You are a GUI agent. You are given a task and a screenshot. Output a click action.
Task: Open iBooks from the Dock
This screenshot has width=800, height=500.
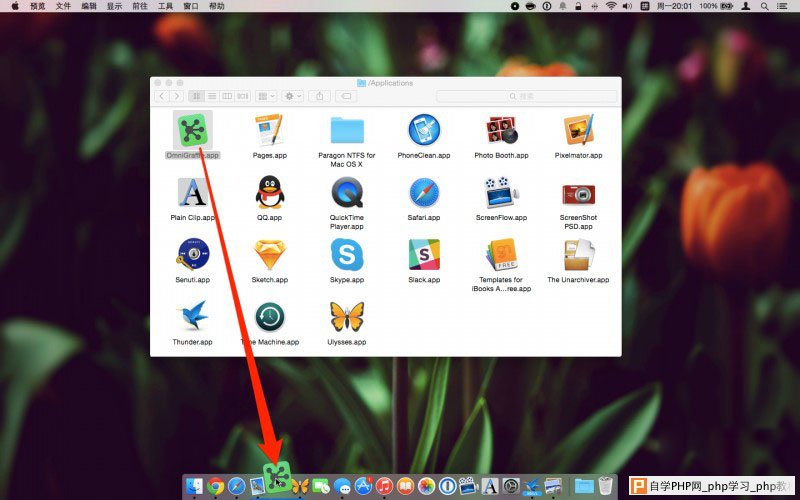pos(405,486)
